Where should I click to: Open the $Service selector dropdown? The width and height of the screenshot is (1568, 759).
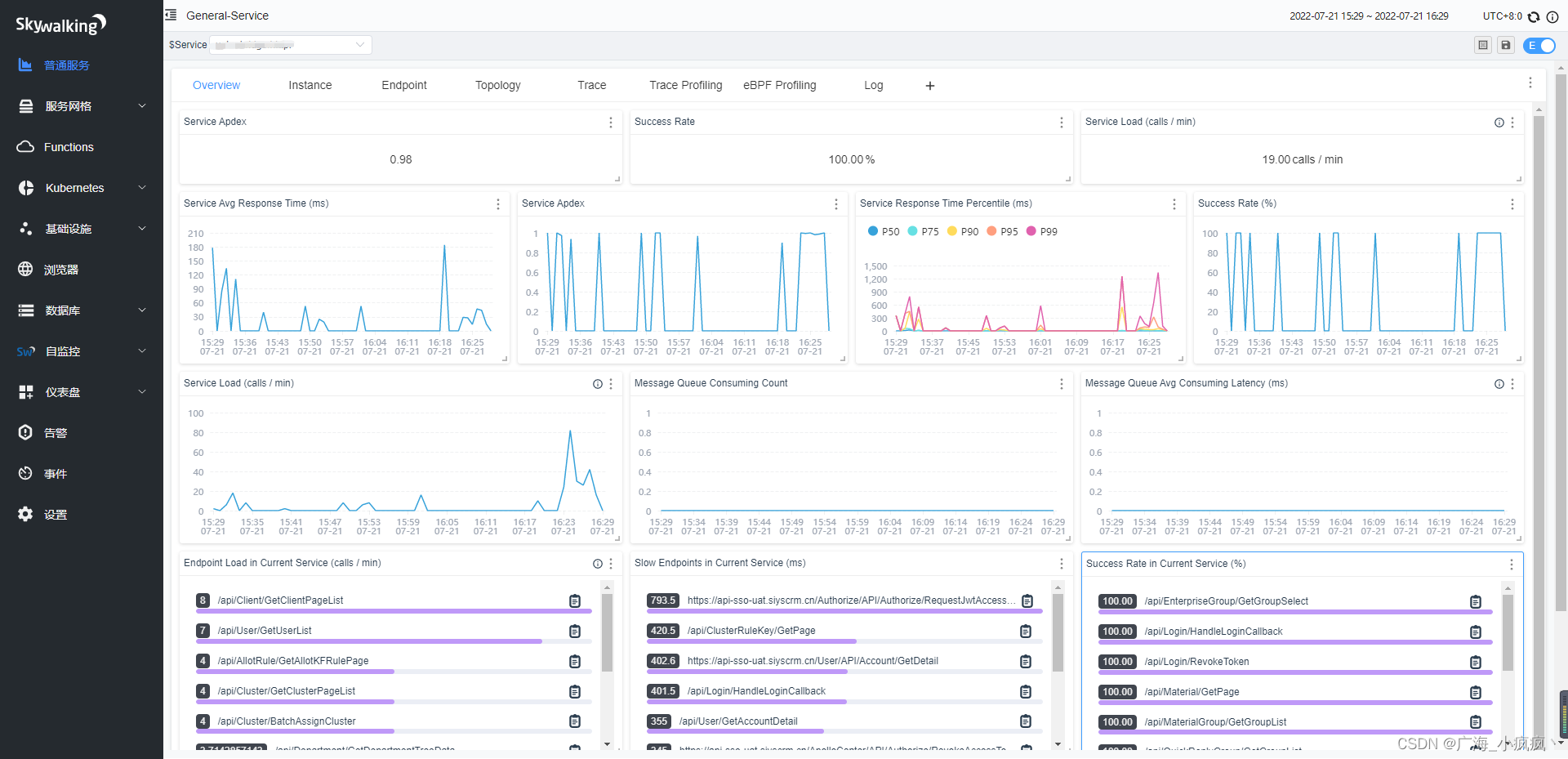(x=291, y=45)
